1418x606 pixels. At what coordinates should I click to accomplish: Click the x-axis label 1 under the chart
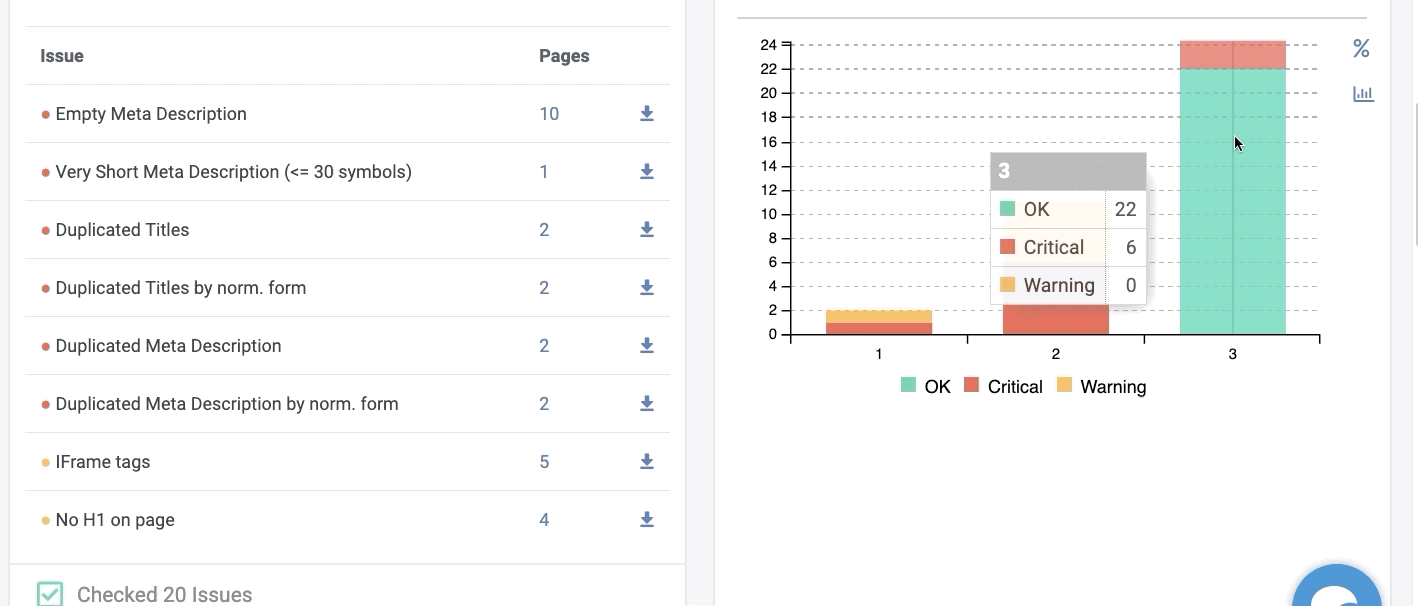tap(879, 354)
